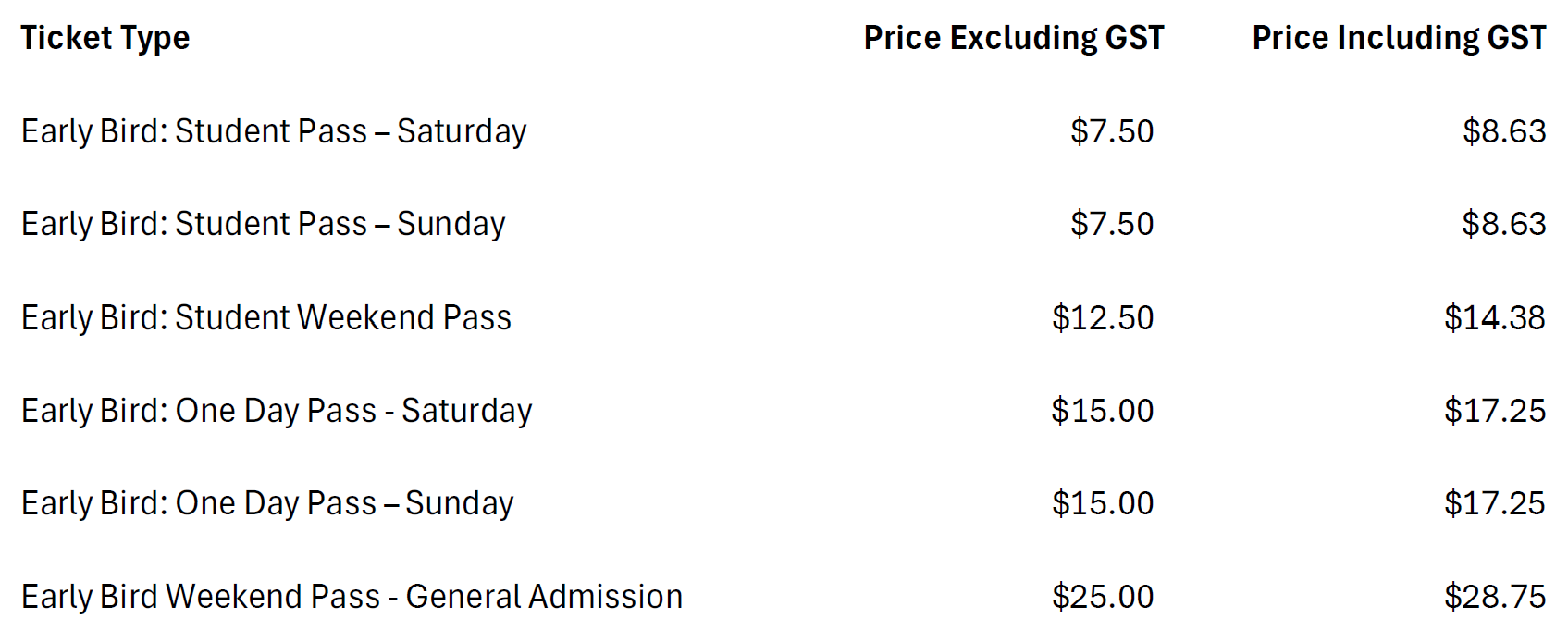Select Early Bird Weekend Pass - General Admission
Image resolution: width=1568 pixels, height=643 pixels.
coord(352,597)
